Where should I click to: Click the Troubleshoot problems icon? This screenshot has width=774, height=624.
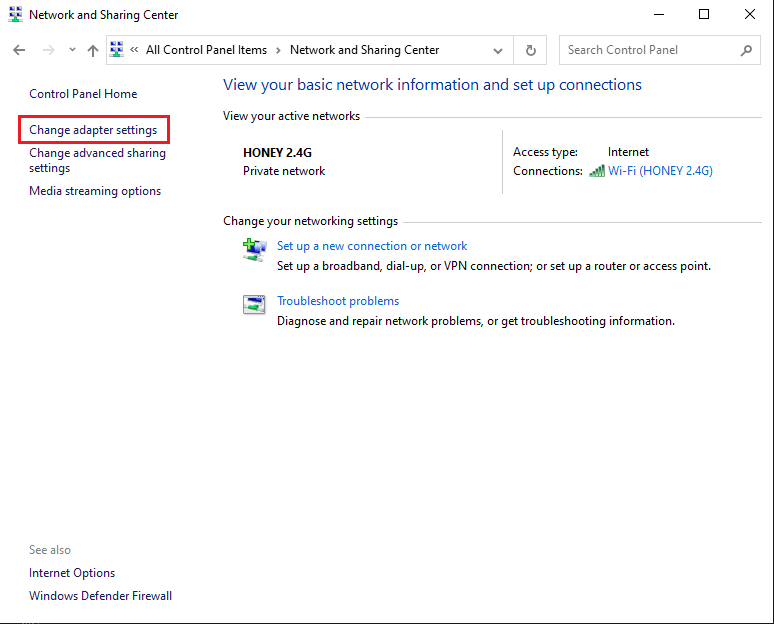click(x=254, y=305)
